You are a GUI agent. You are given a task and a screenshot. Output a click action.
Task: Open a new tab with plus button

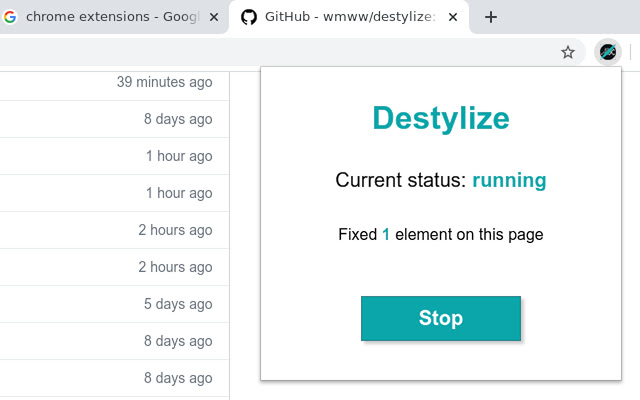coord(491,17)
